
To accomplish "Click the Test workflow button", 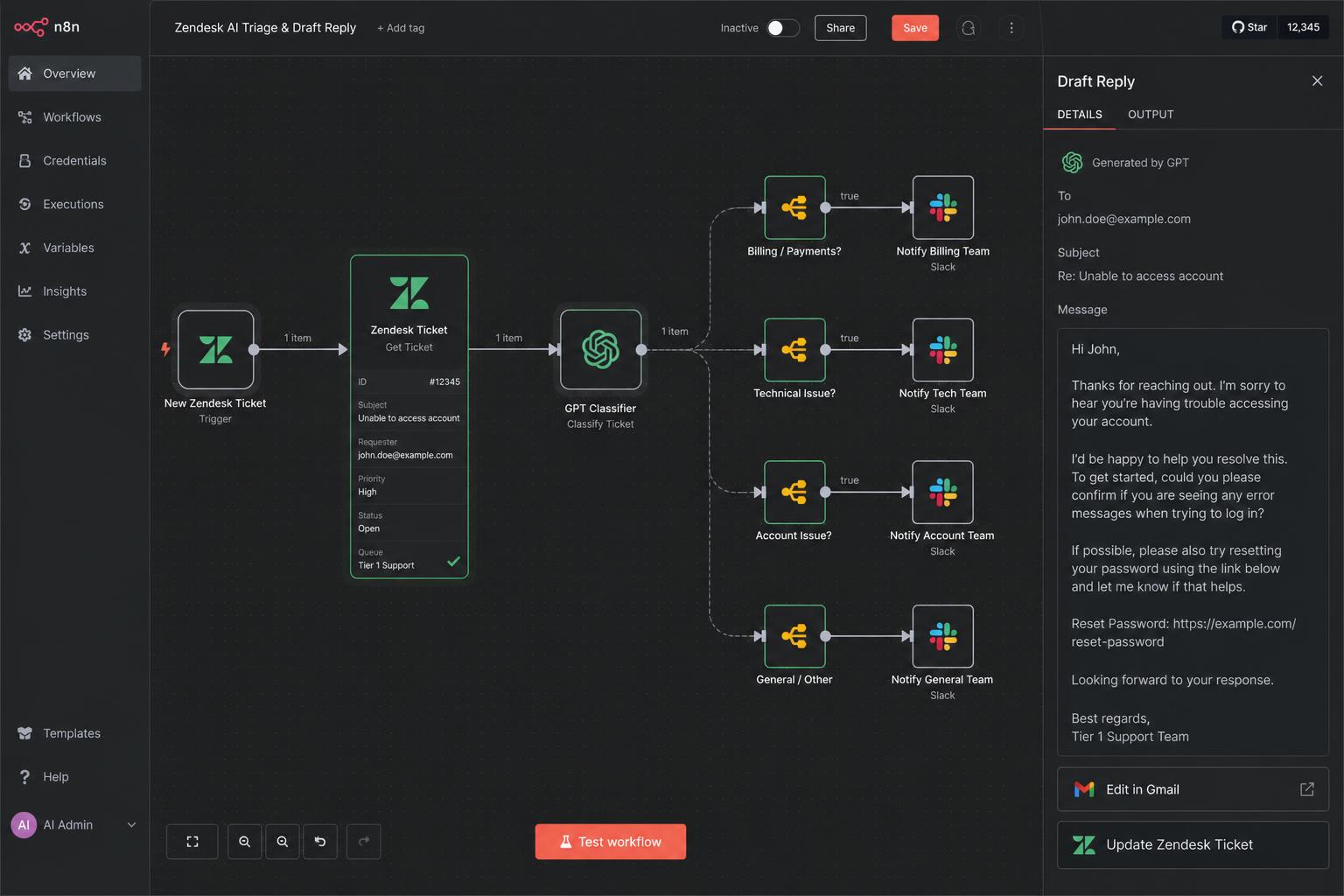I will (x=611, y=842).
